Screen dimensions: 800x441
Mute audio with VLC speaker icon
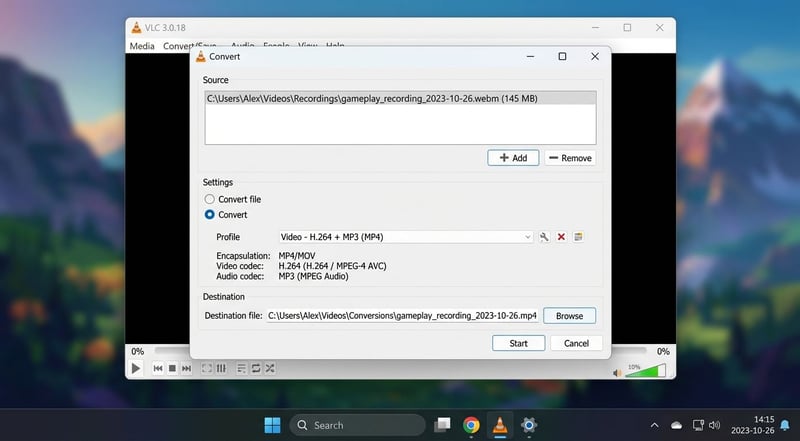point(617,373)
